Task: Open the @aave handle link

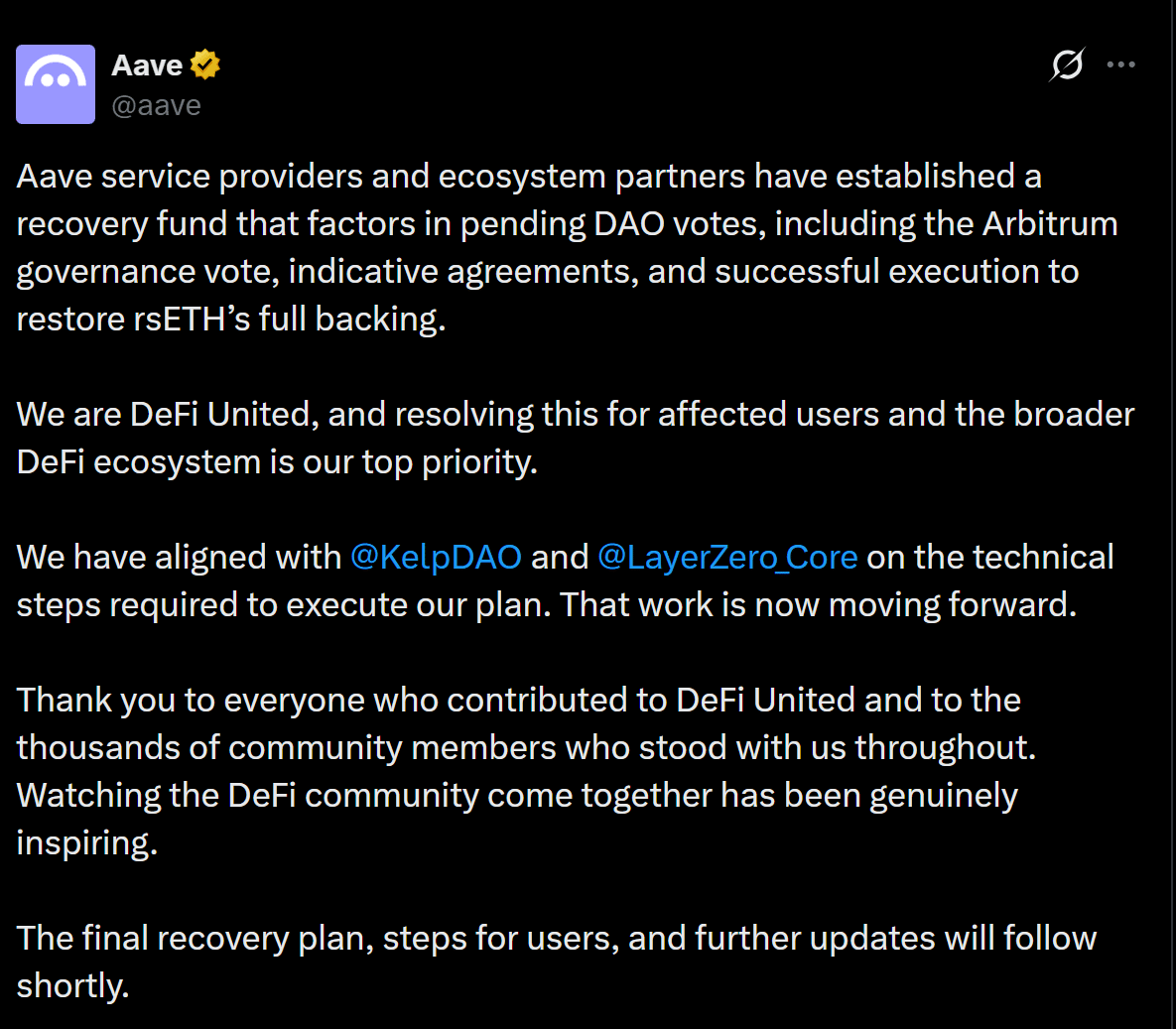Action: click(156, 105)
